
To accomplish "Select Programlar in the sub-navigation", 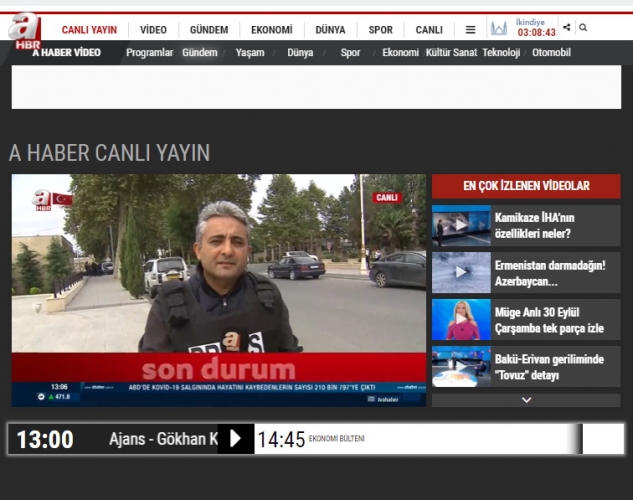I will 149,52.
